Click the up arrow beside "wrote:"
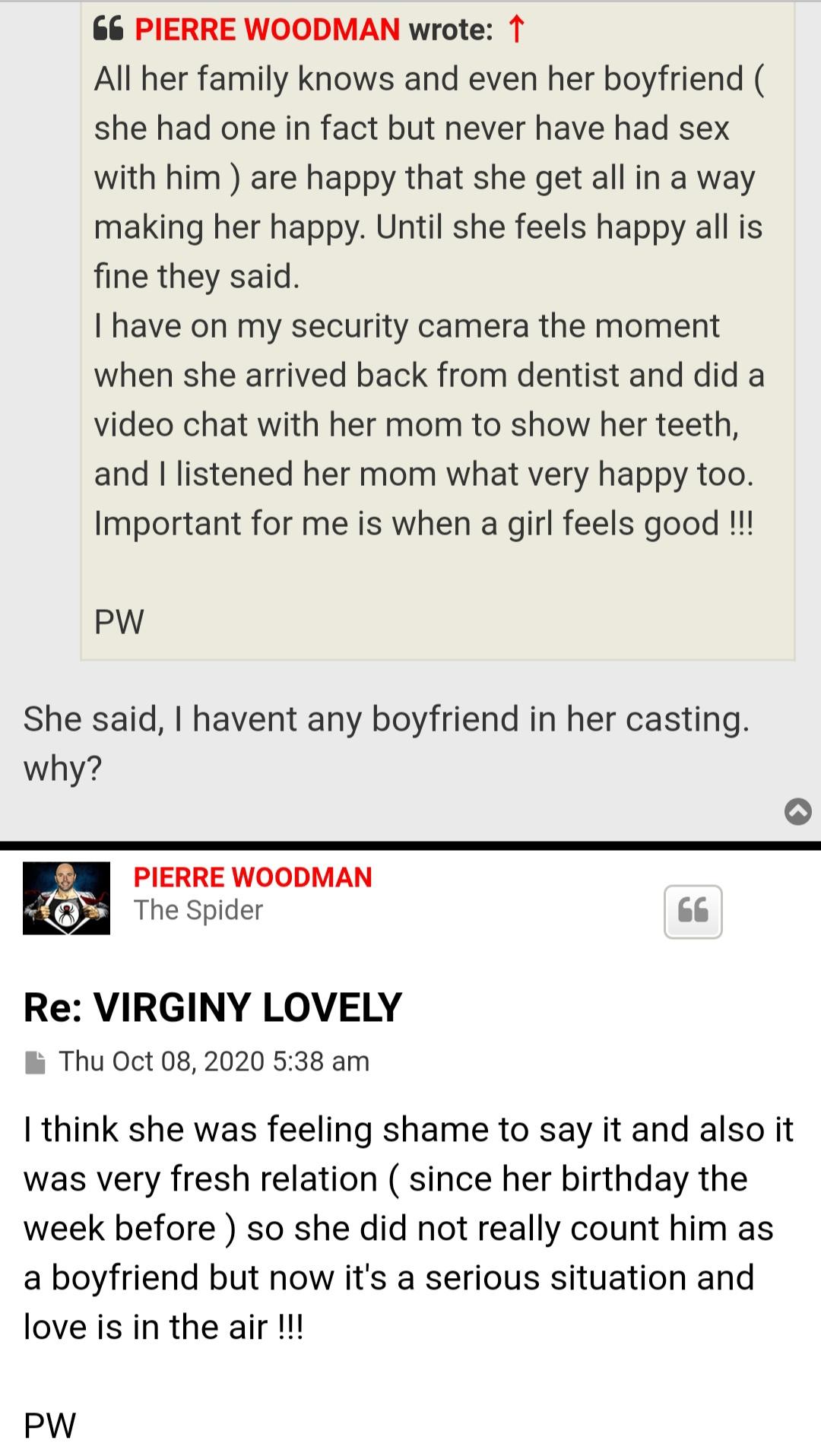Image resolution: width=821 pixels, height=1456 pixels. coord(516,30)
